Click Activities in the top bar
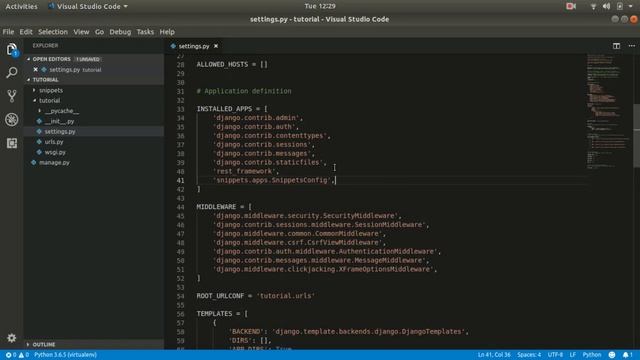The image size is (640, 360). pos(21,6)
